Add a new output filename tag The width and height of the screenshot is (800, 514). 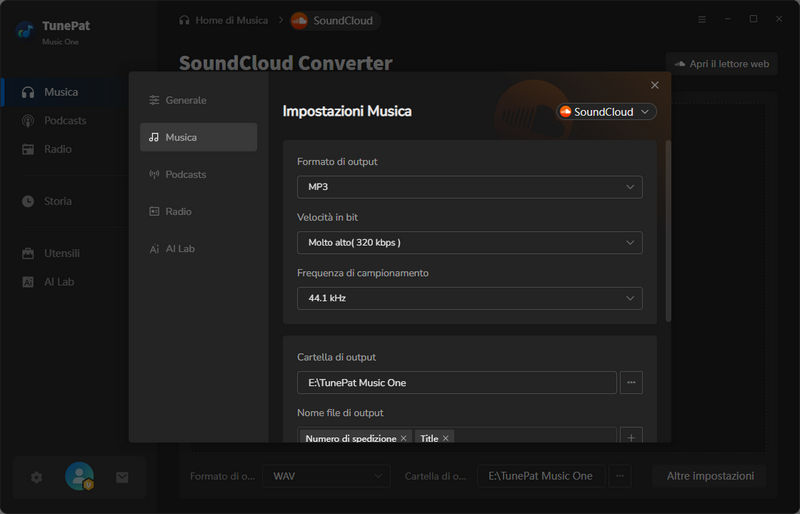(631, 437)
